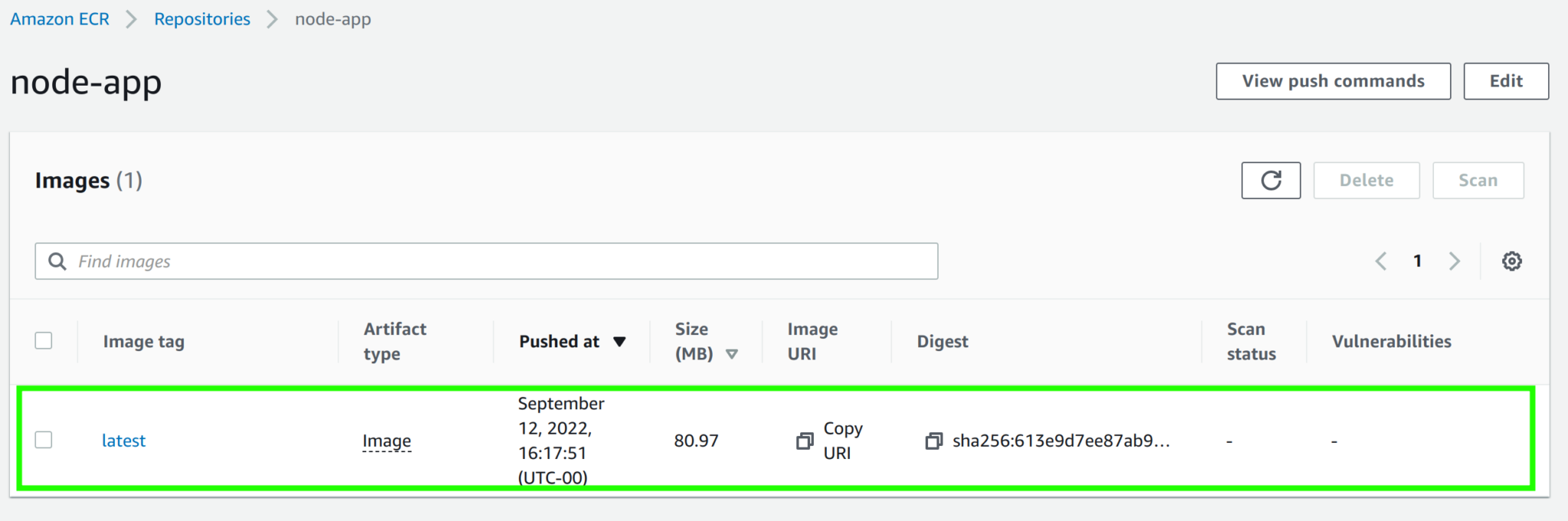
Task: Check the box for latest image
Action: pos(44,440)
